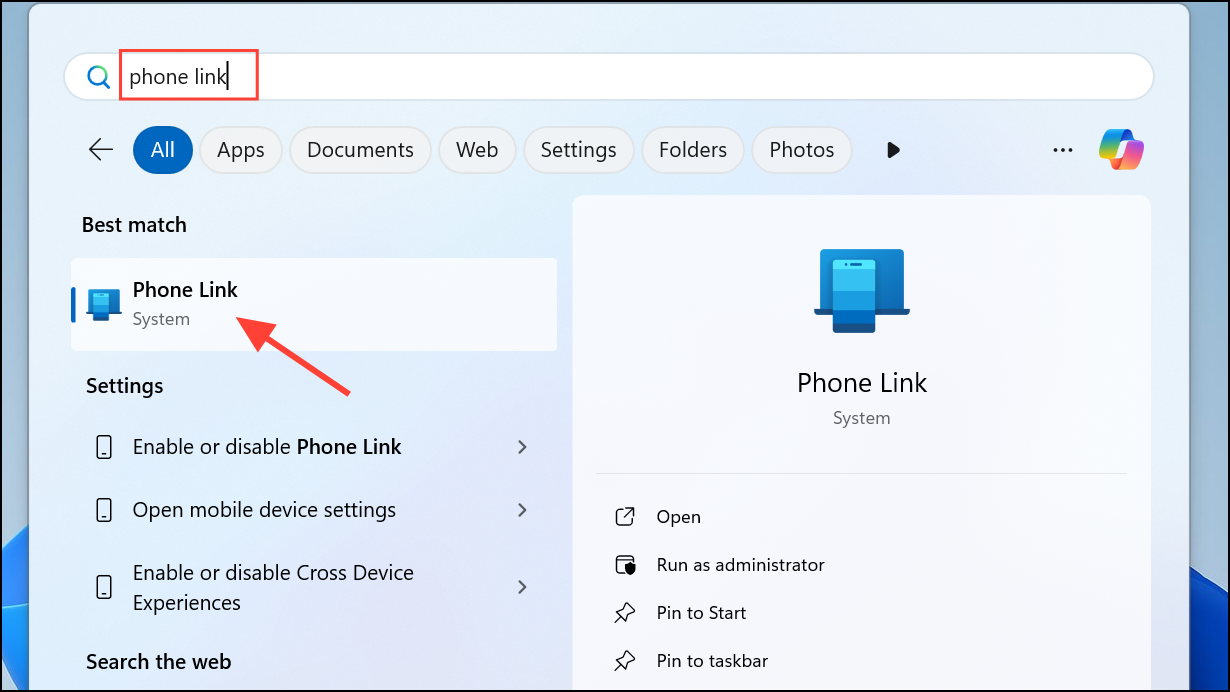
Task: Switch to the Folders filter tab
Action: (x=692, y=150)
